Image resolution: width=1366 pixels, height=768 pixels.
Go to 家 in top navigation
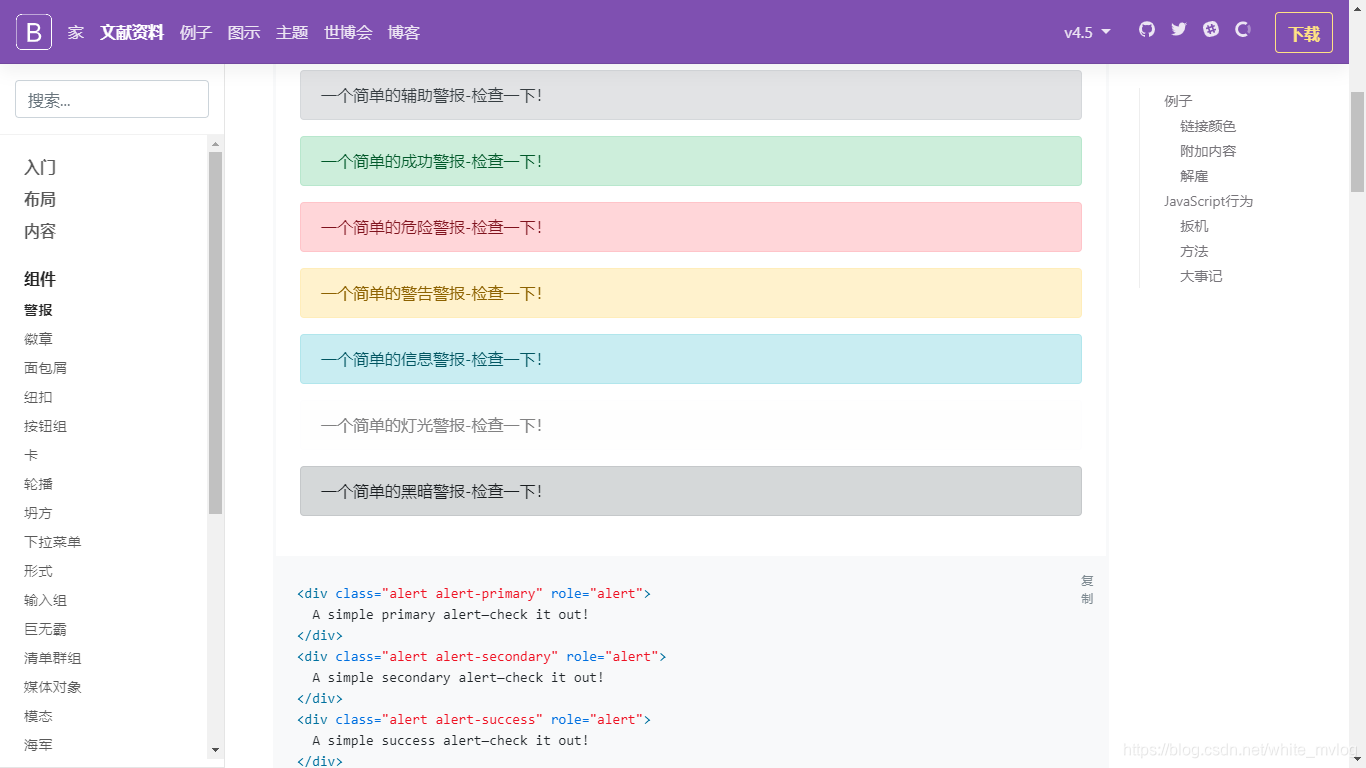coord(76,32)
